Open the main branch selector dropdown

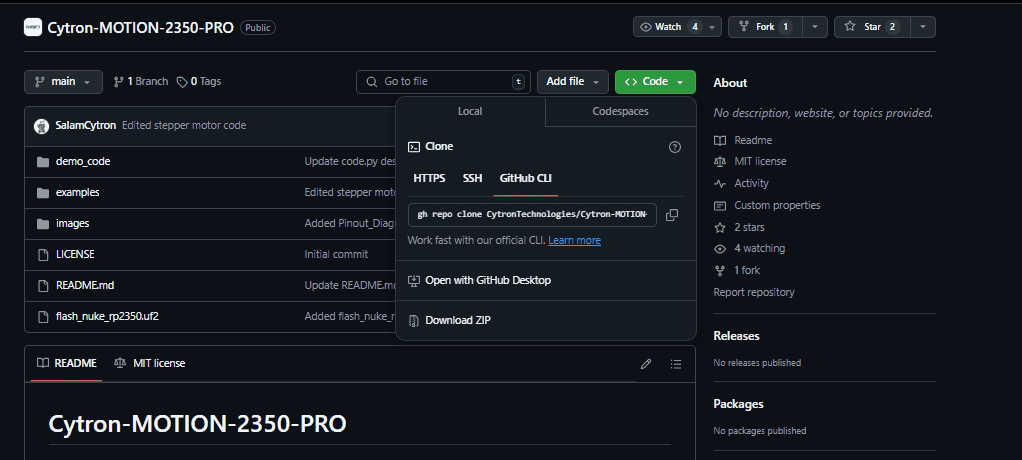click(63, 82)
